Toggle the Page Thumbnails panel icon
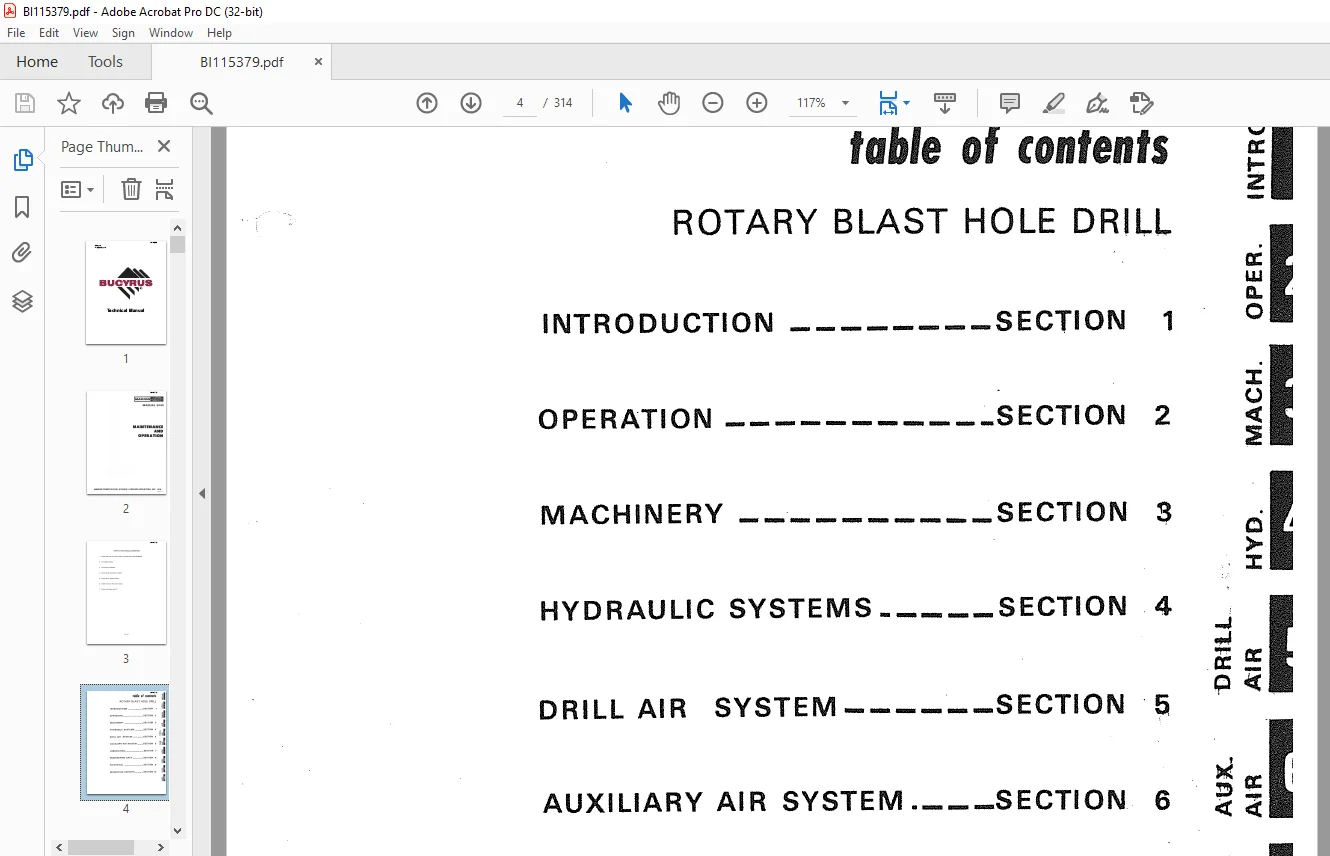Screen dimensions: 1330x856 coord(22,160)
